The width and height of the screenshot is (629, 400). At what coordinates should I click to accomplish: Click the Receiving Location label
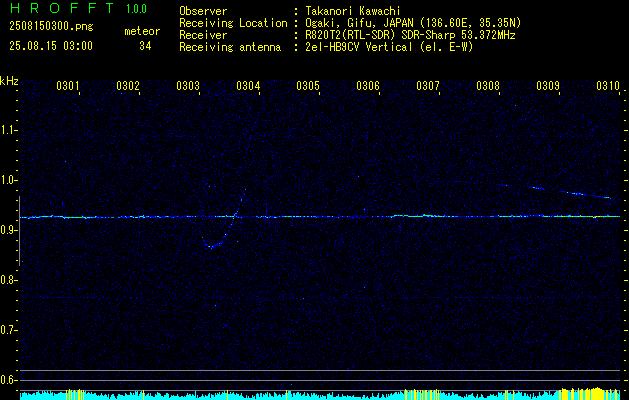(x=233, y=23)
